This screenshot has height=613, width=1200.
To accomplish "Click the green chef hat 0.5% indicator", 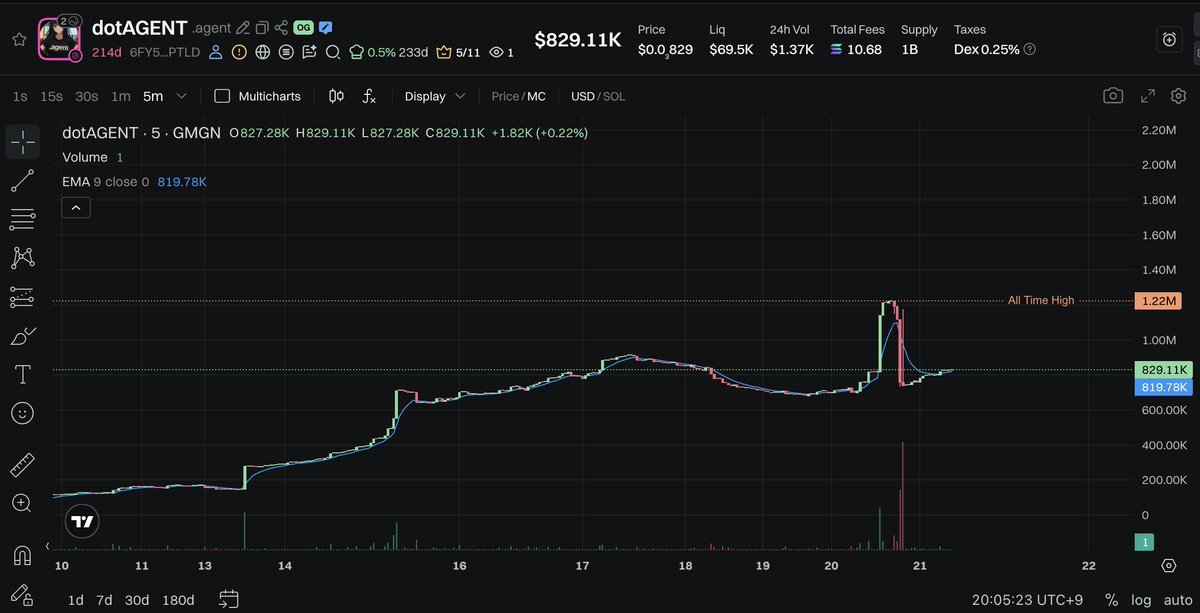I will [x=372, y=51].
